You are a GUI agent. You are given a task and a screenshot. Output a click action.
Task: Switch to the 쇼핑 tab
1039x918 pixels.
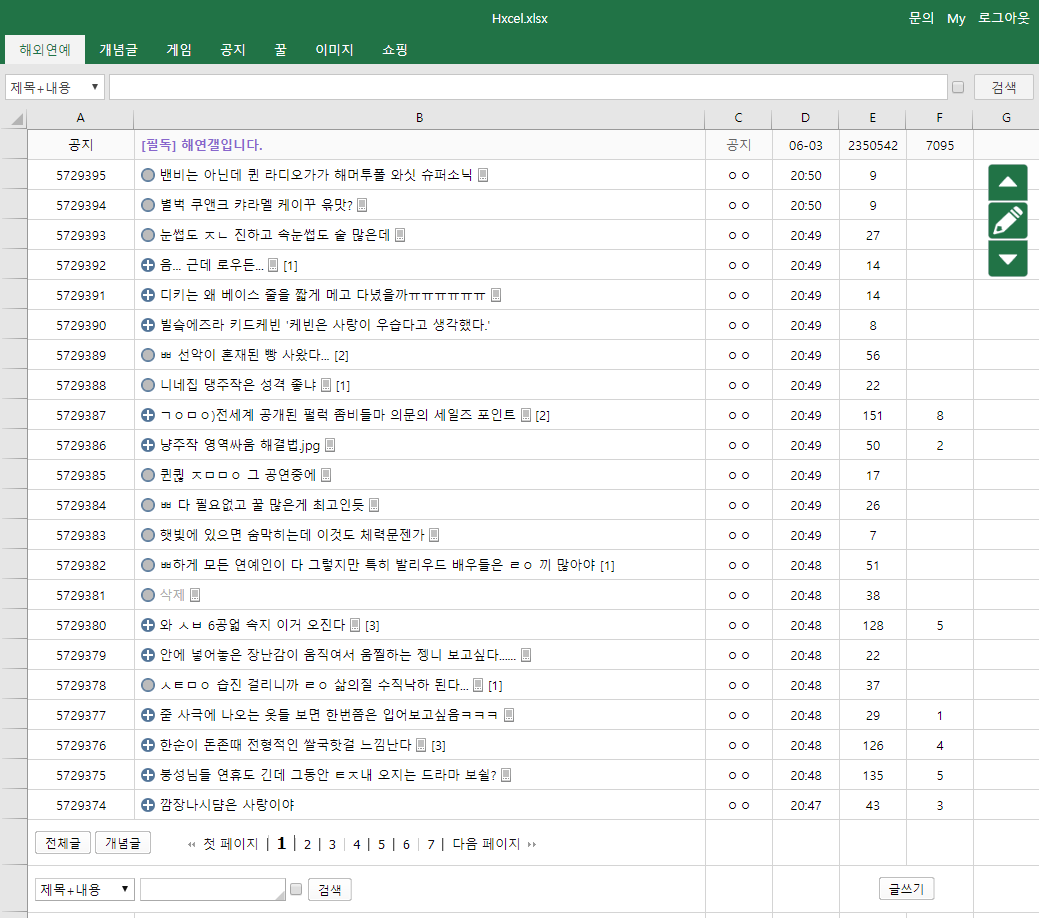click(x=395, y=50)
